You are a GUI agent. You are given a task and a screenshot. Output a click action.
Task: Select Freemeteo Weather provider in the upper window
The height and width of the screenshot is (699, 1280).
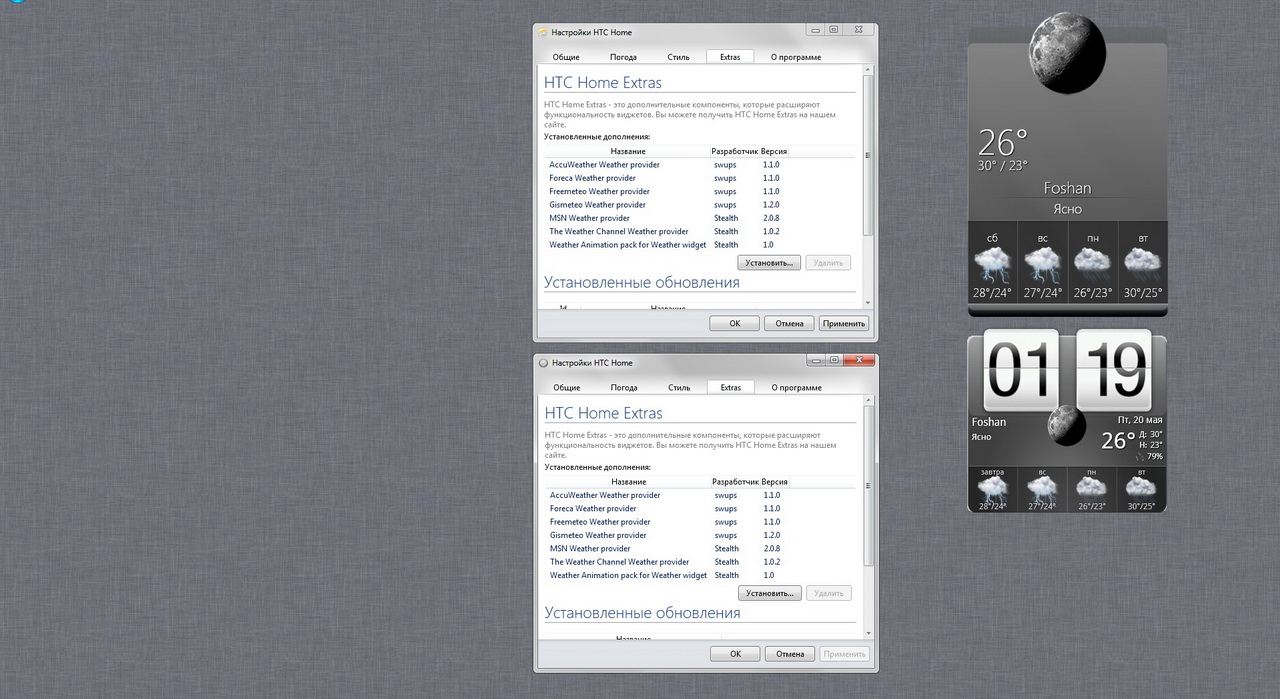[700, 191]
